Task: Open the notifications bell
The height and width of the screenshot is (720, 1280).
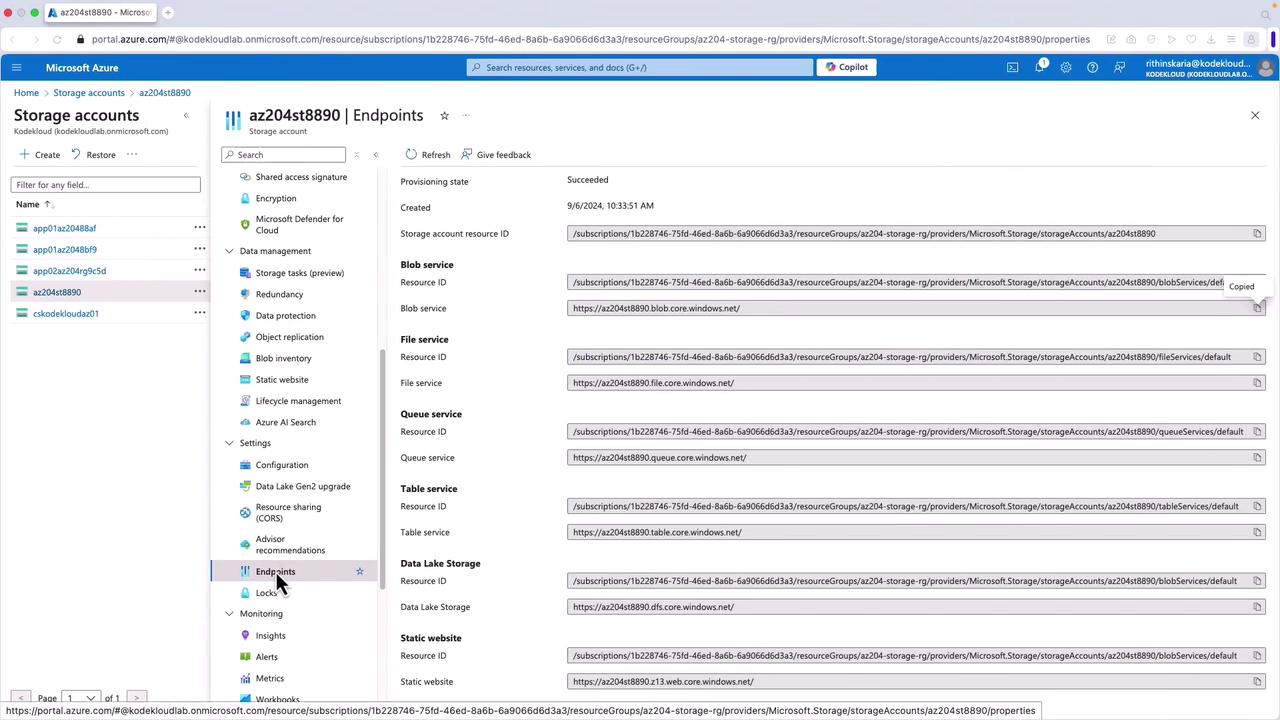Action: point(1039,68)
